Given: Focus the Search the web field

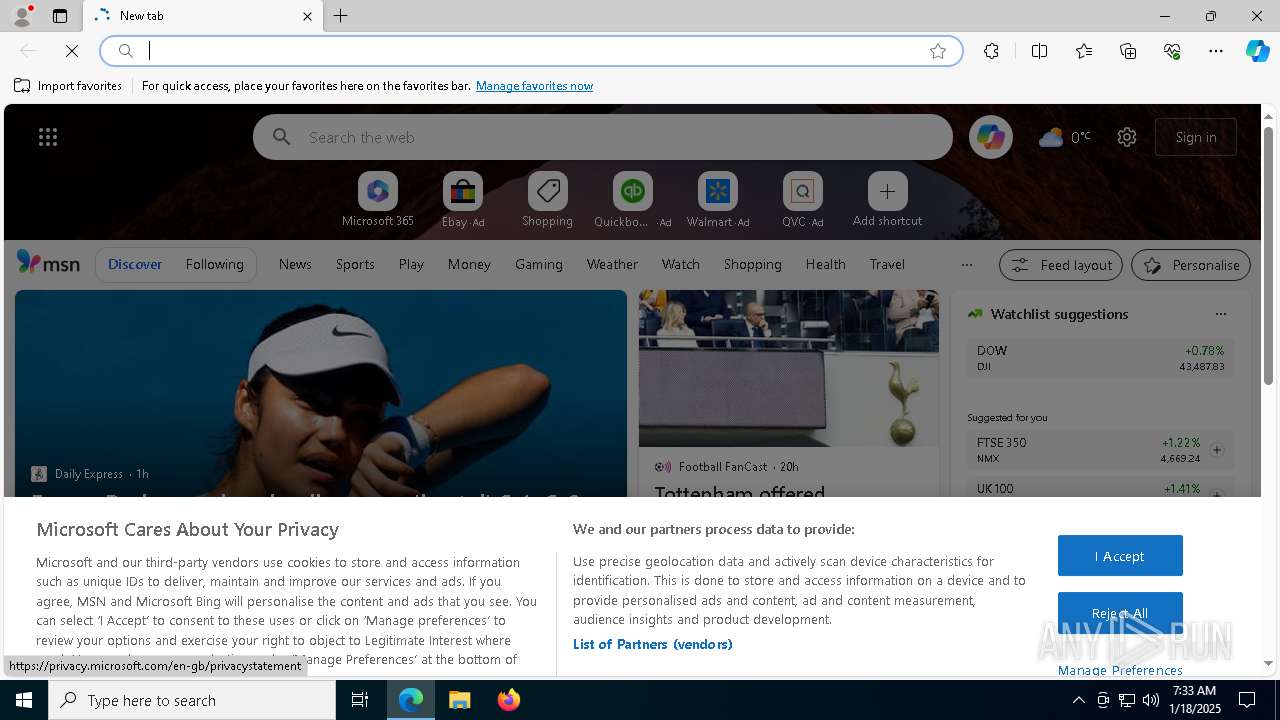Looking at the screenshot, I should [603, 137].
